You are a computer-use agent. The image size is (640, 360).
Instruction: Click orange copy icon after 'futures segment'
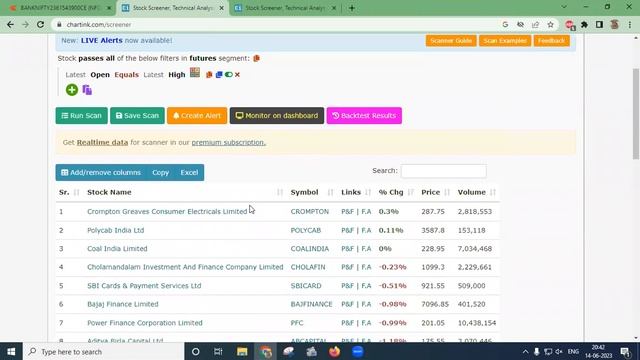click(x=256, y=58)
